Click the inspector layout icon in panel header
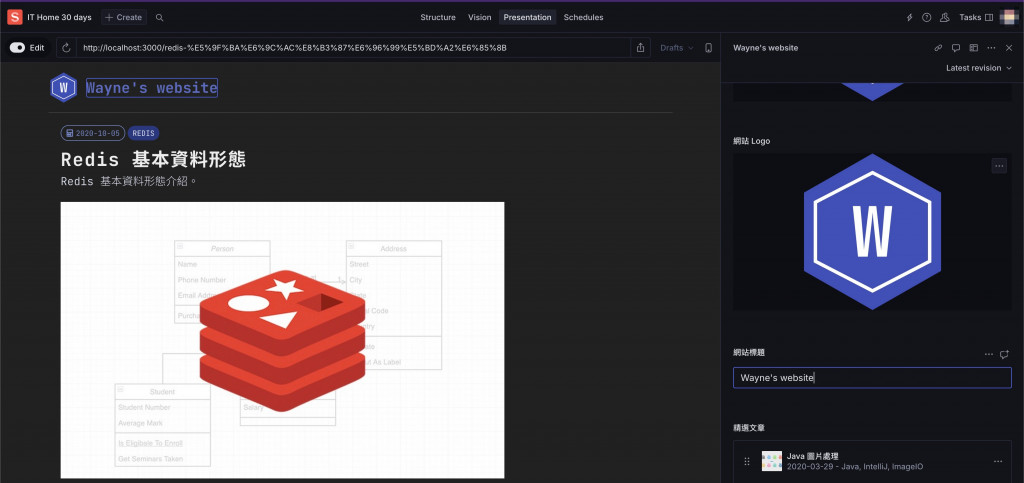Image resolution: width=1024 pixels, height=483 pixels. click(x=973, y=48)
